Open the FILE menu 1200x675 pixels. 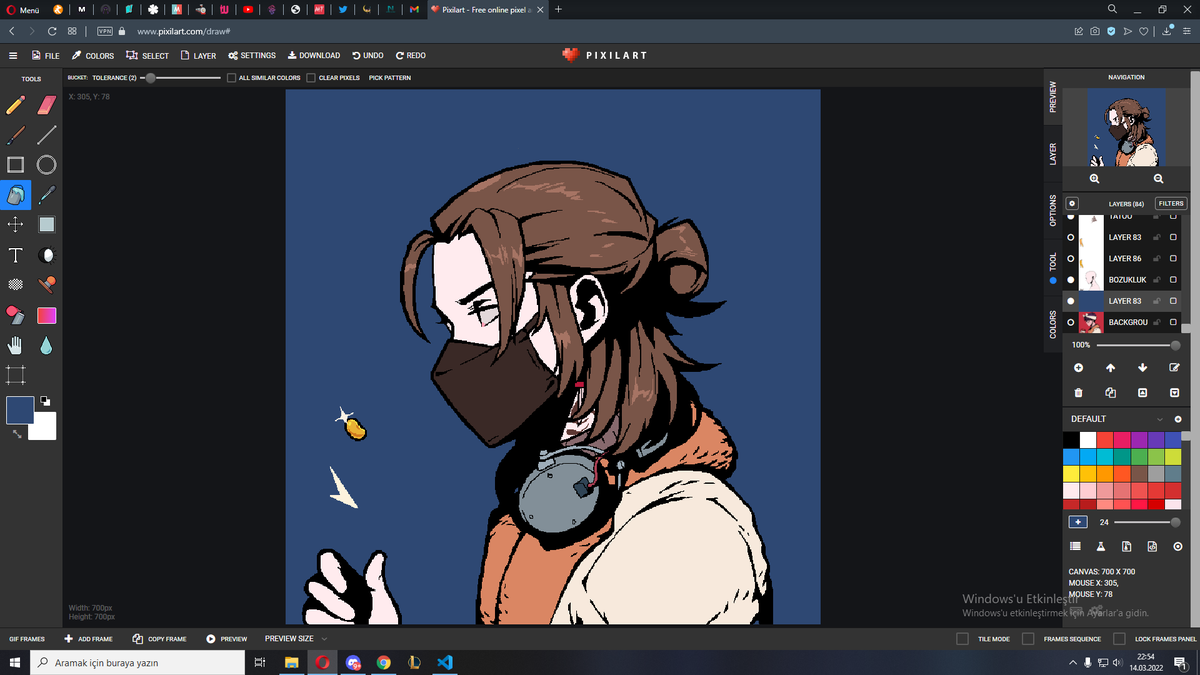46,56
